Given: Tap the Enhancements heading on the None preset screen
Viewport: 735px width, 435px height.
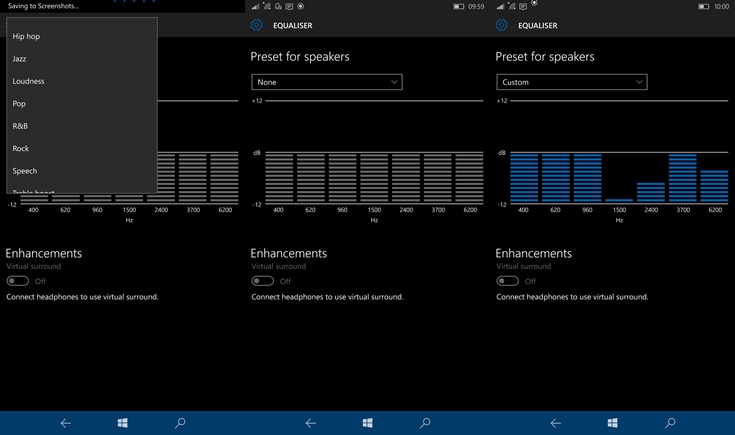Looking at the screenshot, I should (289, 254).
